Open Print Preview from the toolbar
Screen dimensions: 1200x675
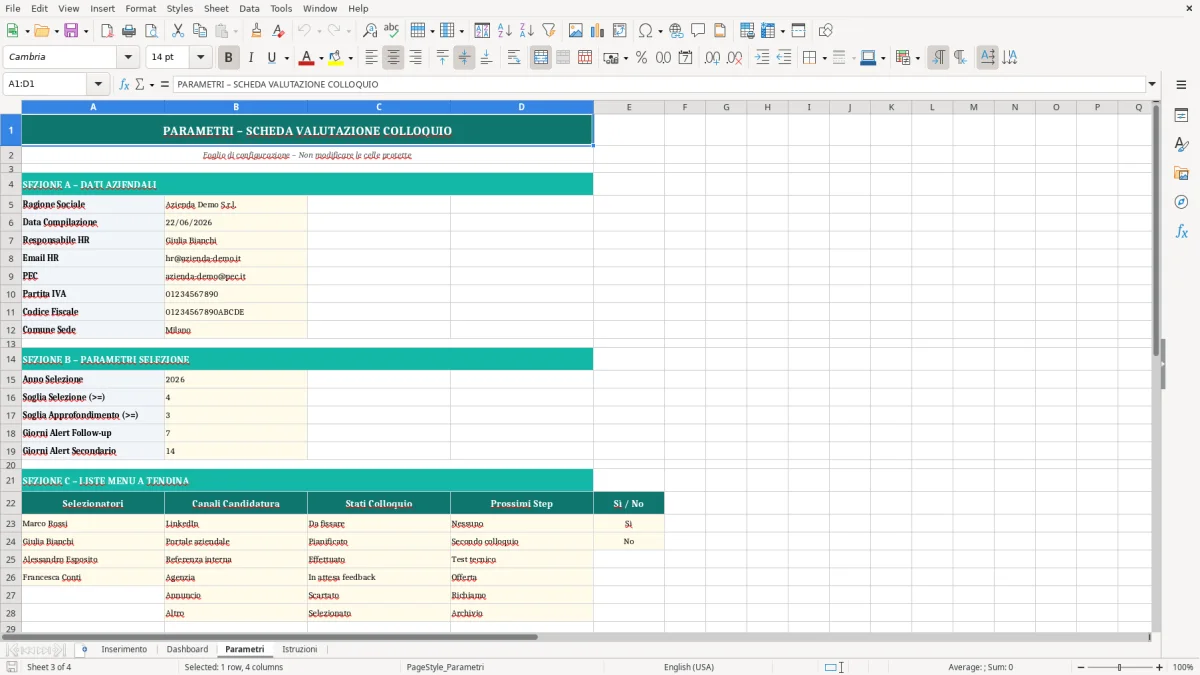pyautogui.click(x=150, y=31)
